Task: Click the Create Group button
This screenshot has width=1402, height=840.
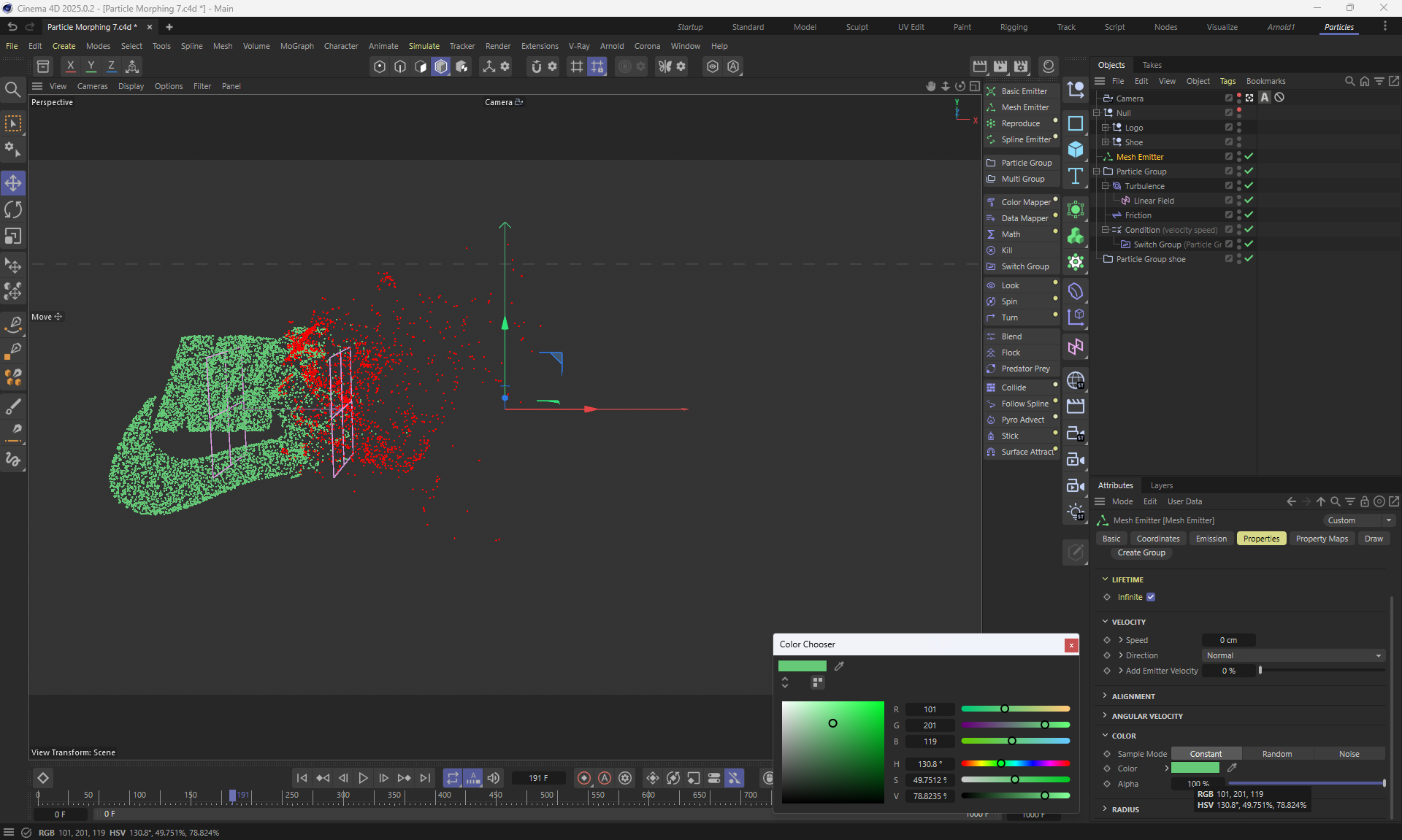Action: click(x=1141, y=552)
